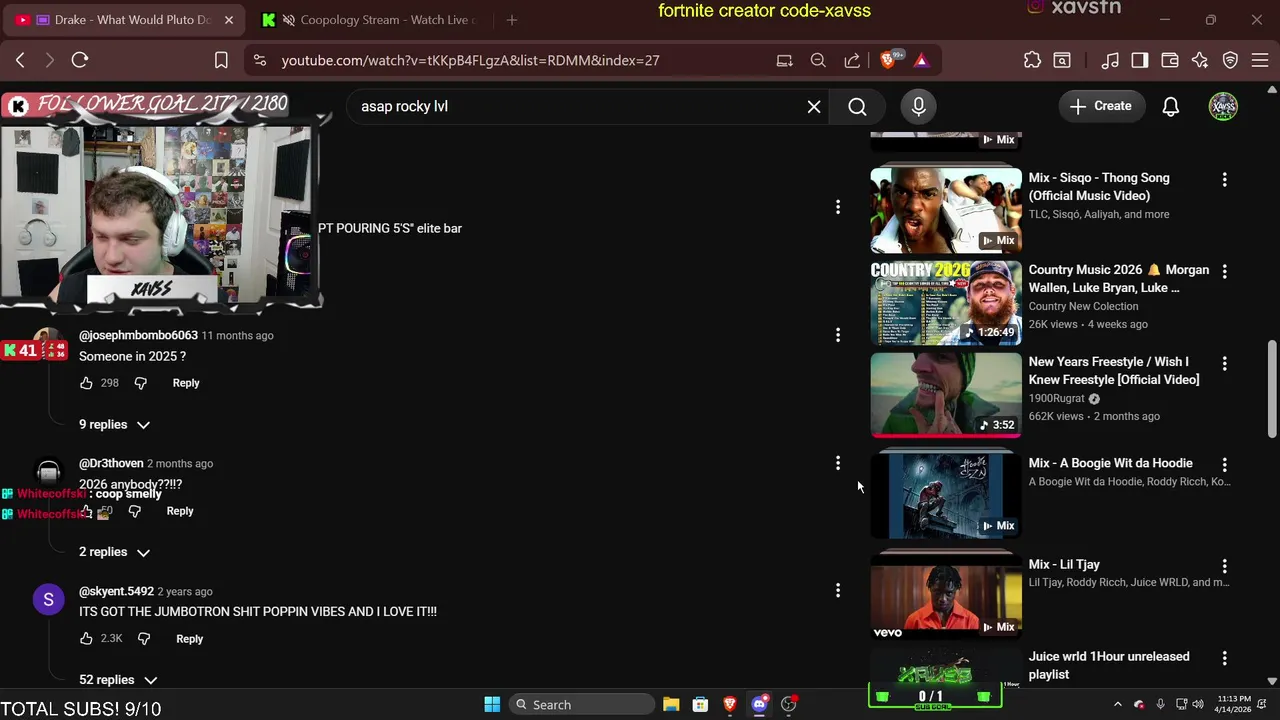Open the Leo AI sparkle icon

click(x=1200, y=60)
